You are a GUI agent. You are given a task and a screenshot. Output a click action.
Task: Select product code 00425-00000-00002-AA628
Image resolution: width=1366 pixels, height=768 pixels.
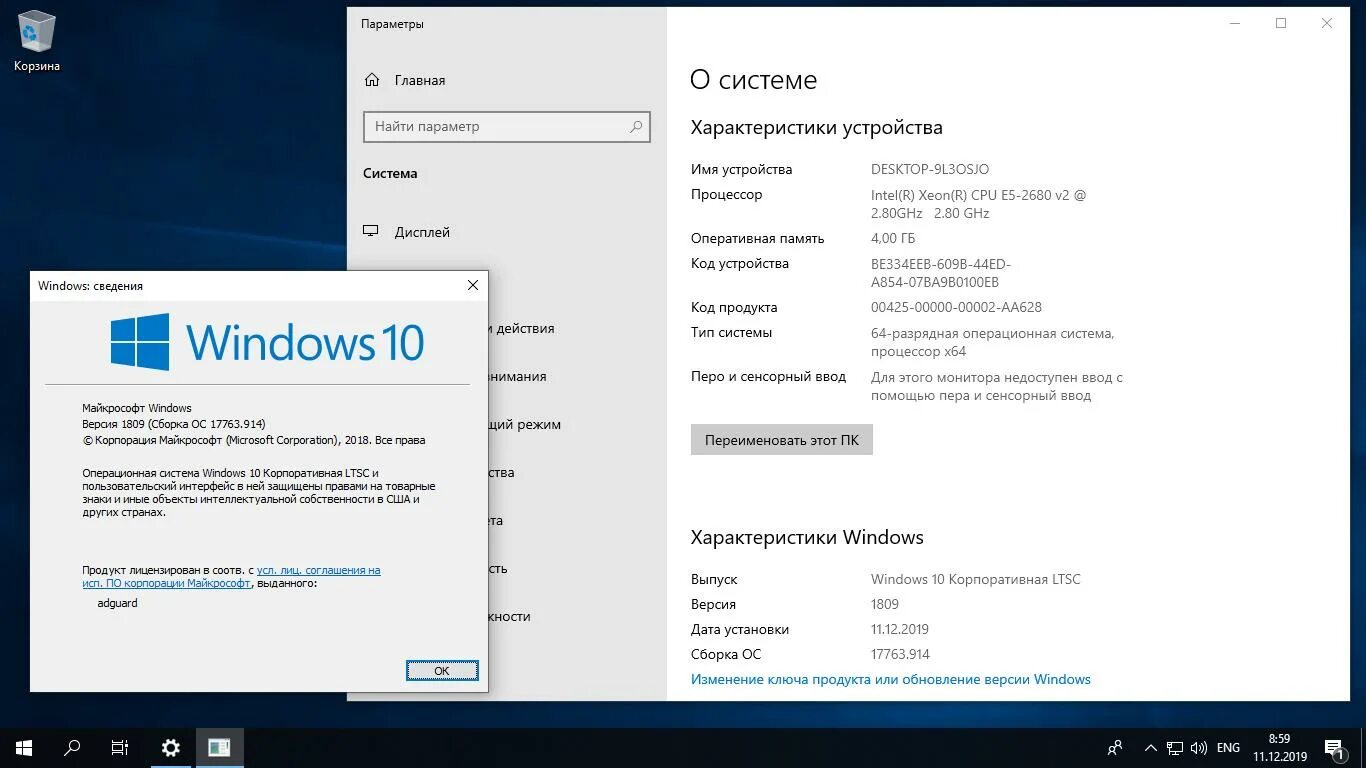point(956,307)
